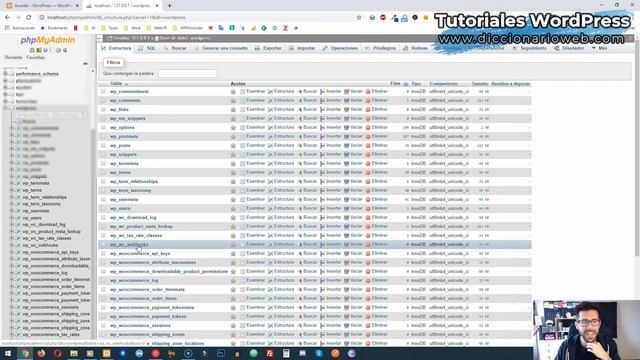Open Estructura for wp_links table
640x360 pixels.
click(281, 109)
